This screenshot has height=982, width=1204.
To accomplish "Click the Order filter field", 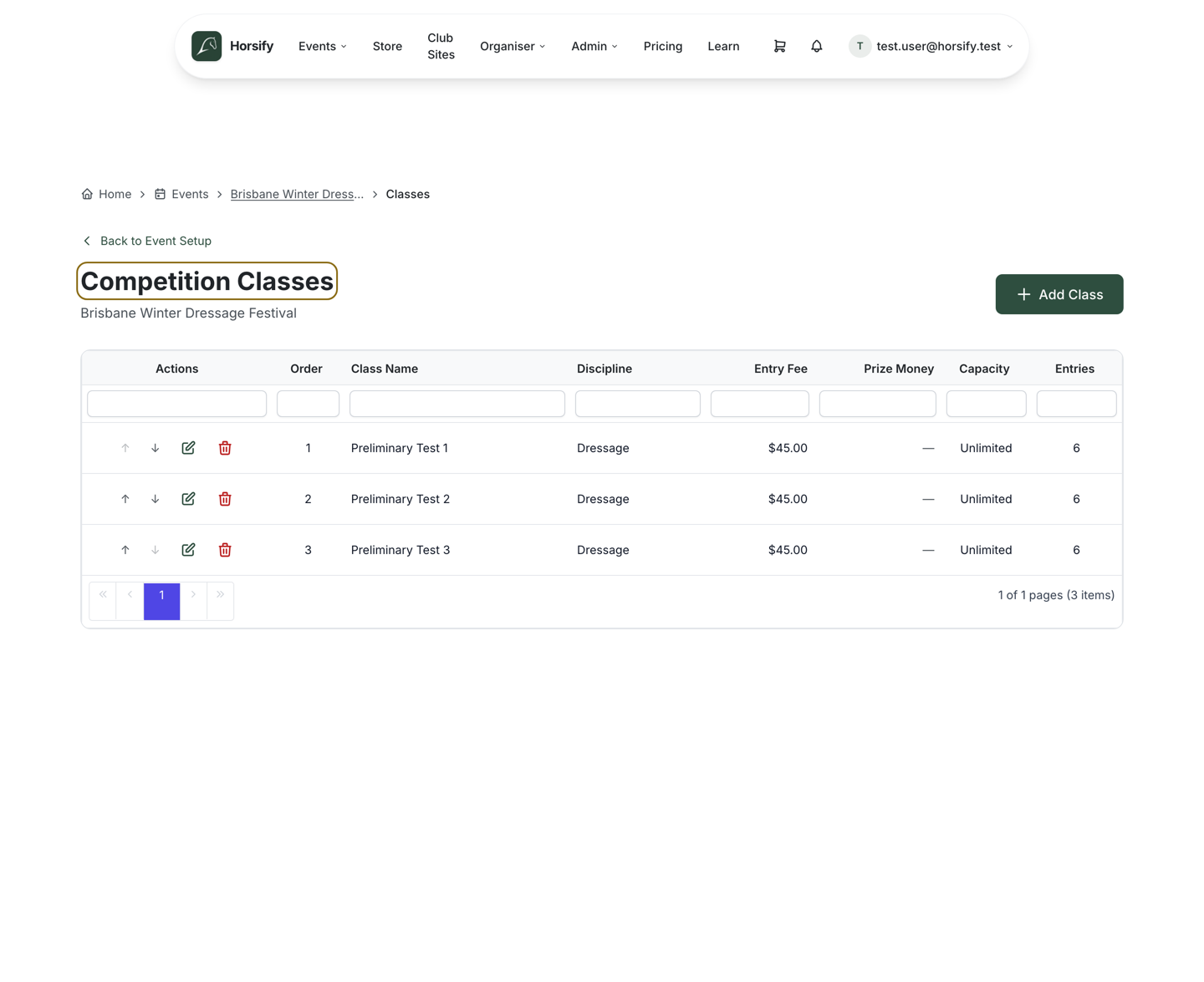I will pos(309,404).
